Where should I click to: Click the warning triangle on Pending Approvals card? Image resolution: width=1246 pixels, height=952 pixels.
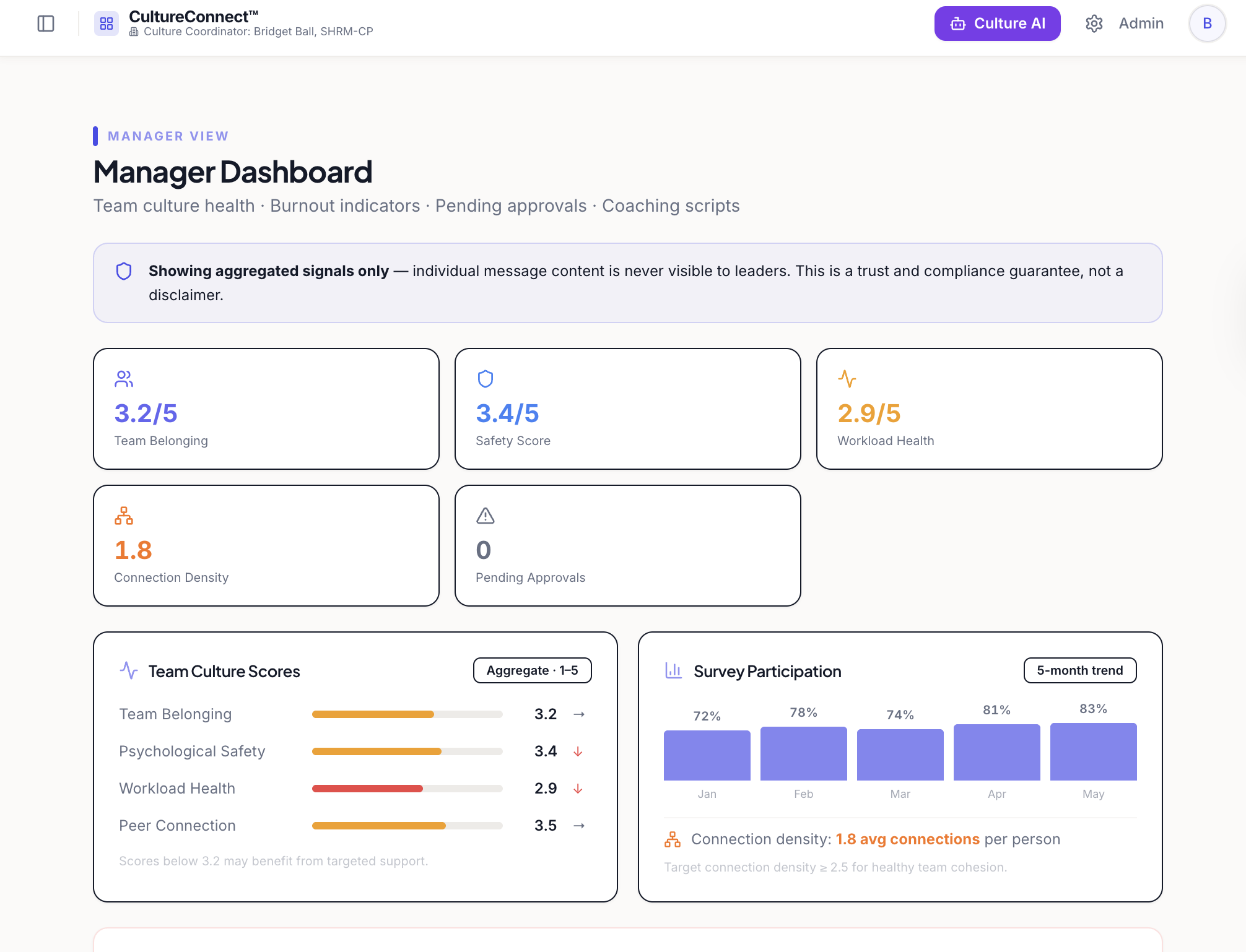point(486,516)
